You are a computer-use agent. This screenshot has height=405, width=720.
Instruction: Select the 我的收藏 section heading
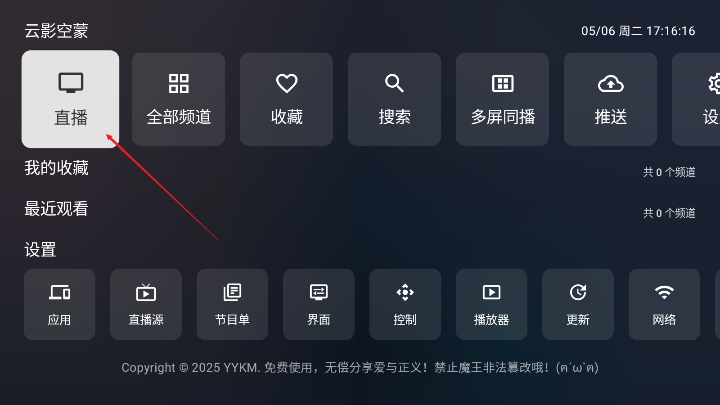[x=56, y=168]
